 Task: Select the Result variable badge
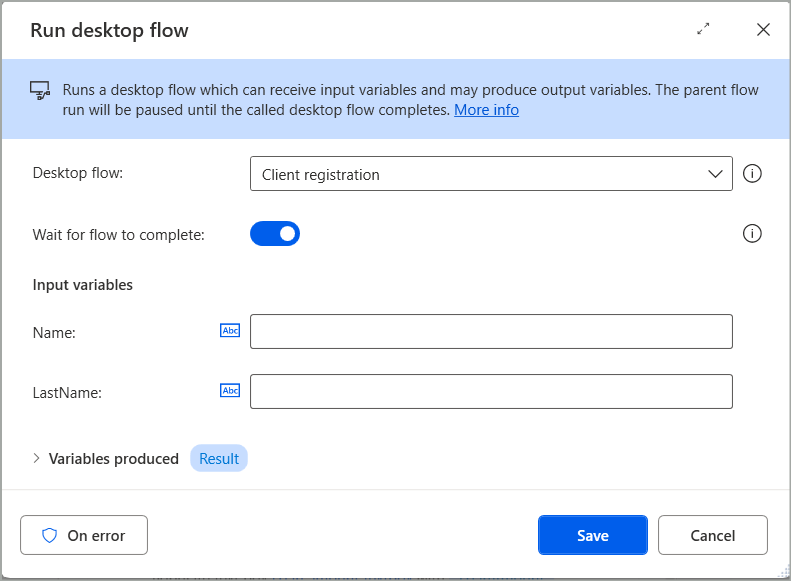[219, 459]
